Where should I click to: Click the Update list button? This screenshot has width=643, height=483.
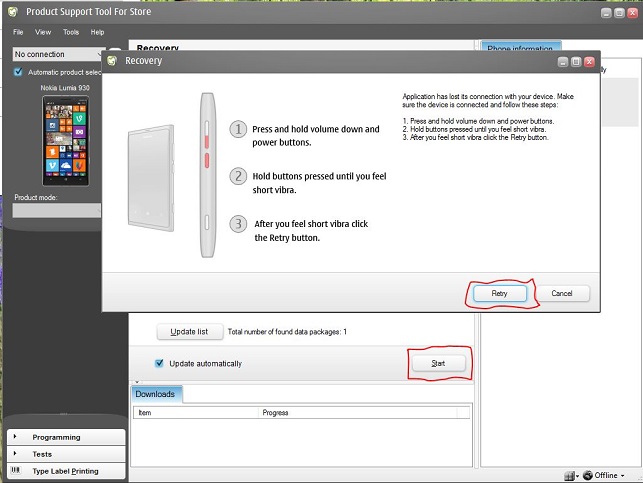tap(189, 331)
